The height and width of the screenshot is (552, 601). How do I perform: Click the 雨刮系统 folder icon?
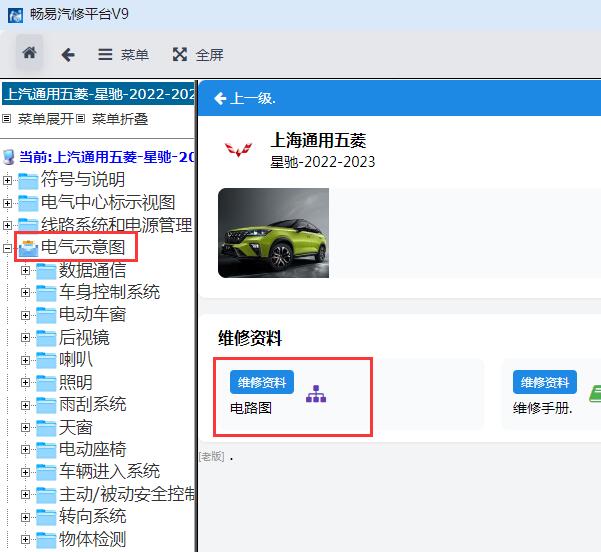pos(46,405)
